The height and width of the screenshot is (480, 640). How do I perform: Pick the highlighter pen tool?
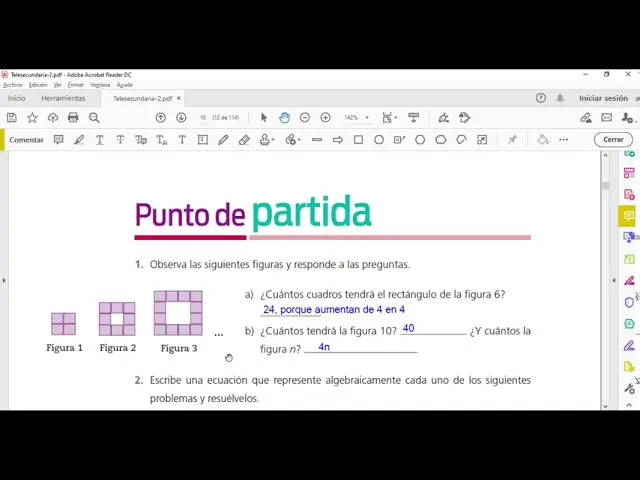(79, 140)
